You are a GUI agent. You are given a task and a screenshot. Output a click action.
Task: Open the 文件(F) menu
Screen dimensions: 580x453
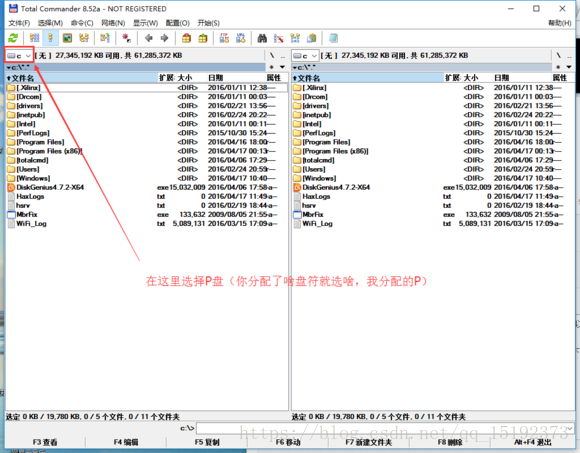pos(19,23)
